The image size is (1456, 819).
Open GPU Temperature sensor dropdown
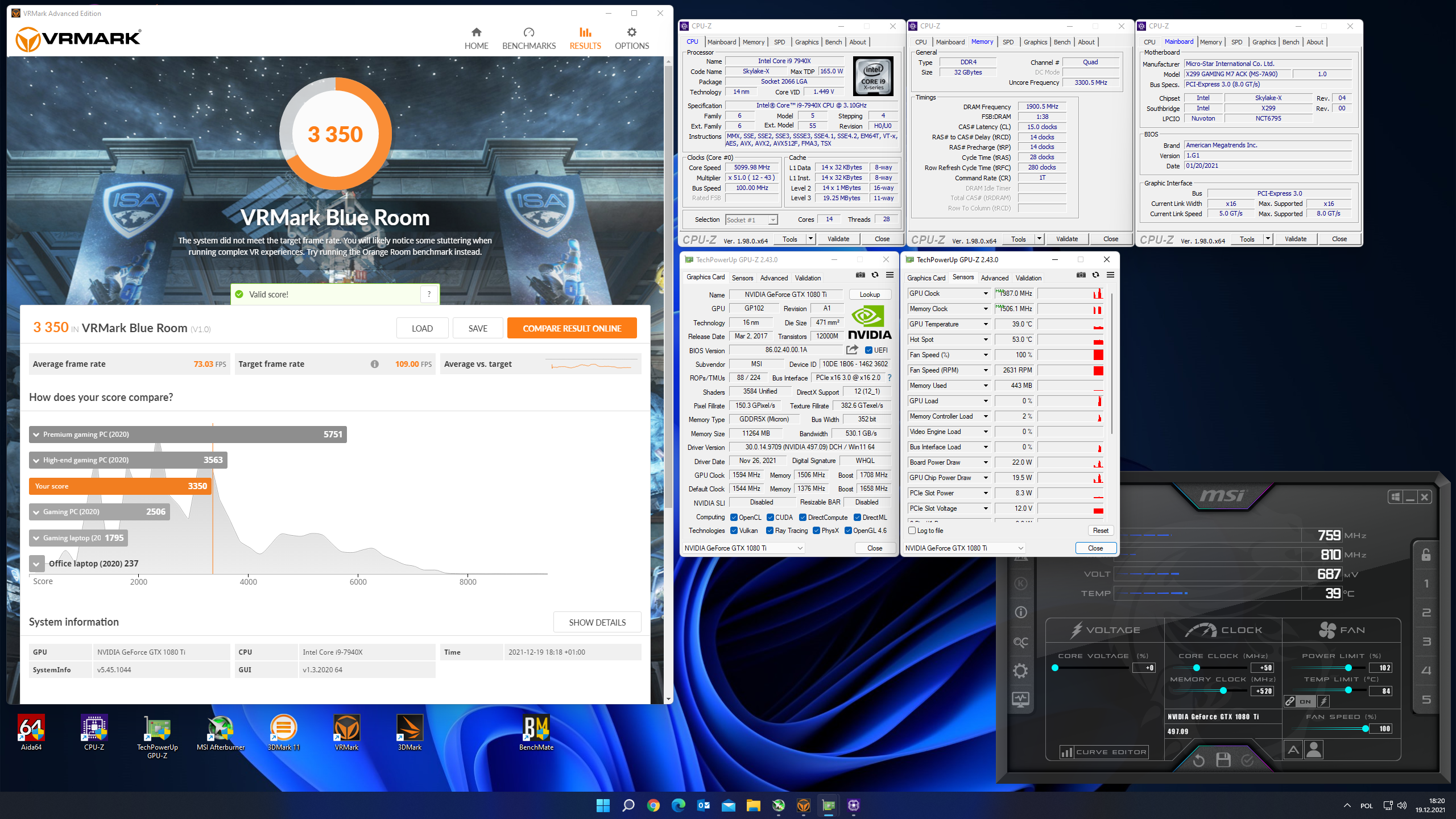click(x=986, y=324)
